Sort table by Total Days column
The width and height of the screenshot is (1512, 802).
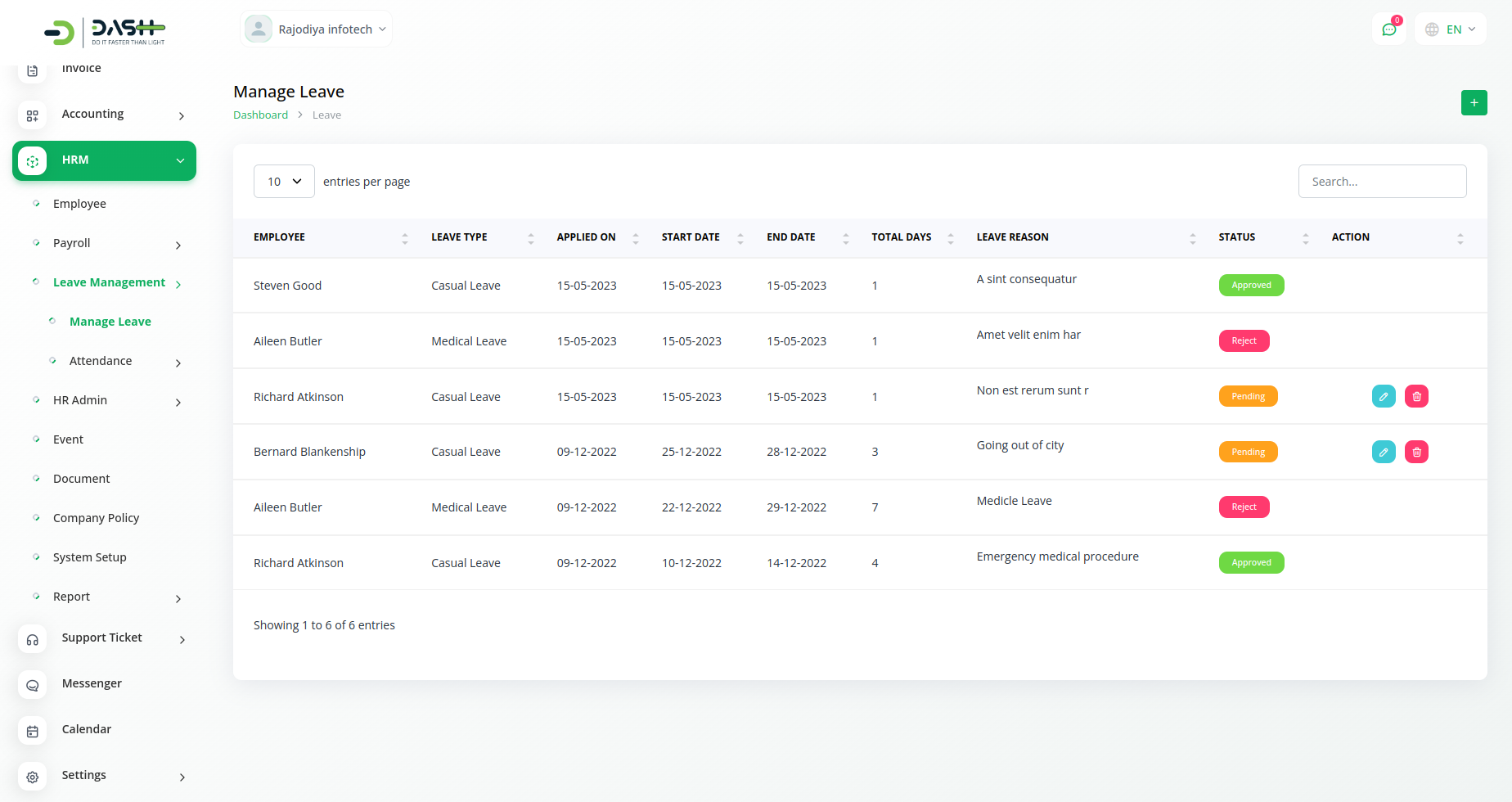950,238
